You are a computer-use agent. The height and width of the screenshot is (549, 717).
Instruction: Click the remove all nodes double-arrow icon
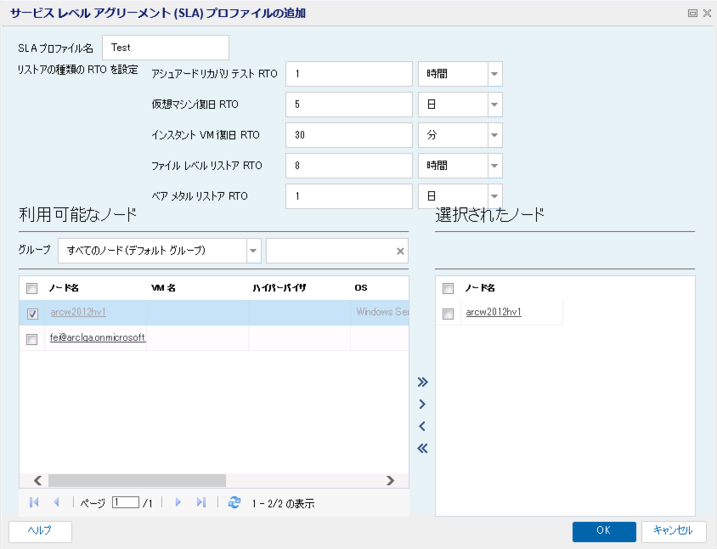pyautogui.click(x=422, y=448)
